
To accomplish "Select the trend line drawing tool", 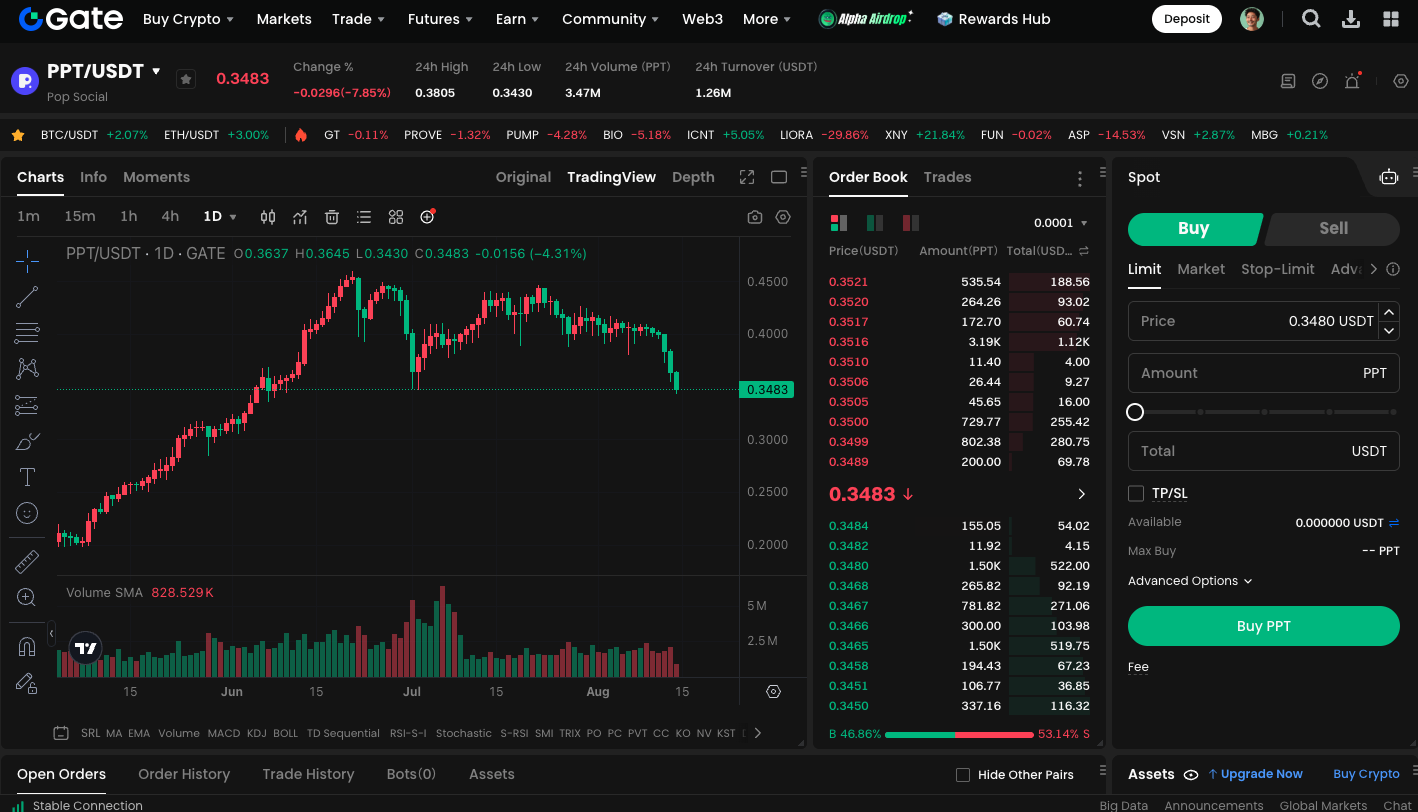I will 27,297.
